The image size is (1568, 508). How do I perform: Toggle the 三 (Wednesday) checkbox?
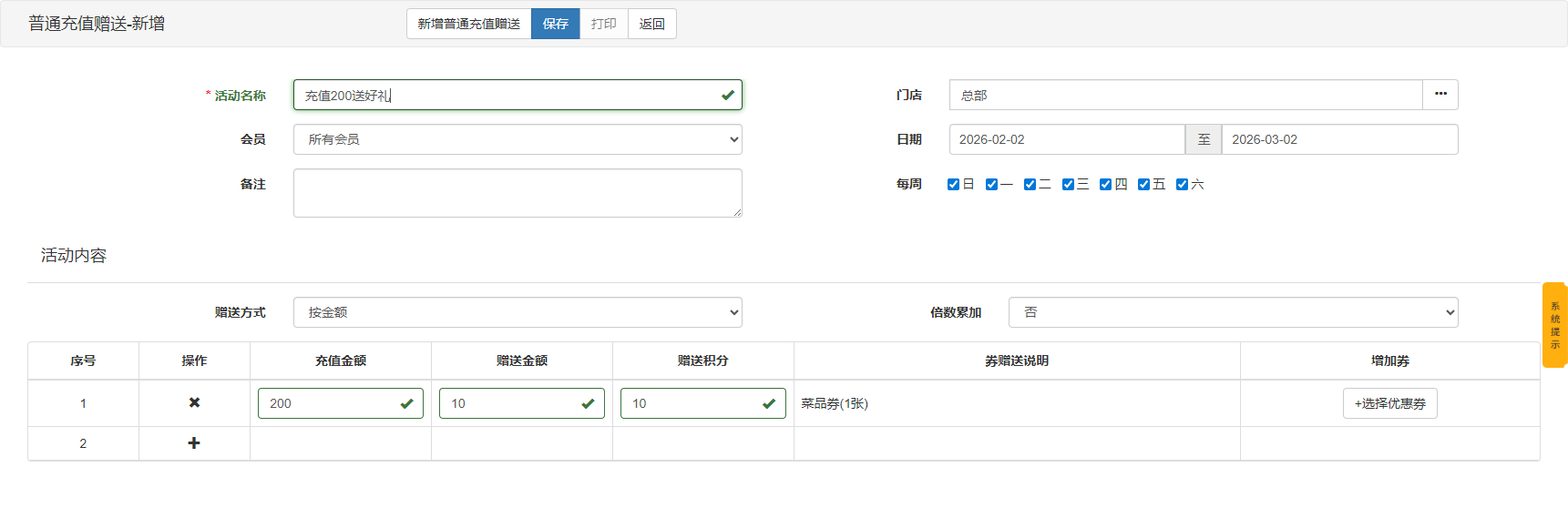click(1068, 185)
